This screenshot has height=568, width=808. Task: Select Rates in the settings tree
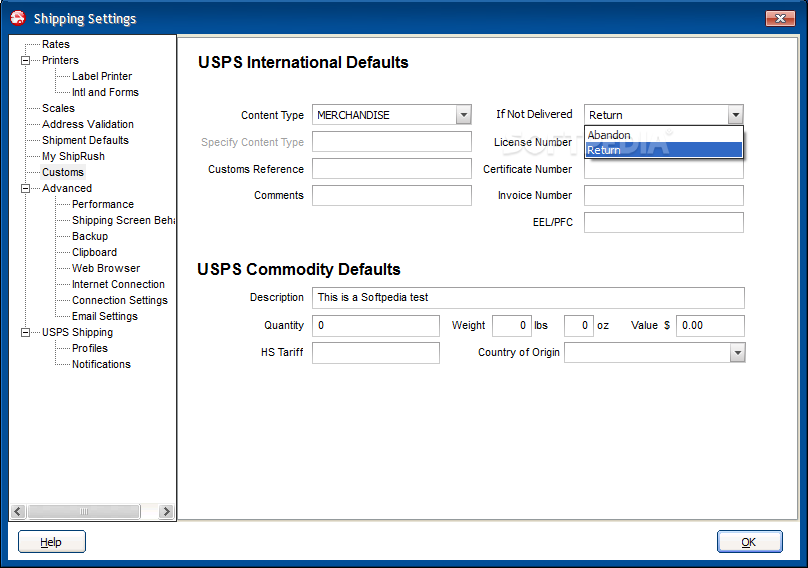(x=56, y=44)
